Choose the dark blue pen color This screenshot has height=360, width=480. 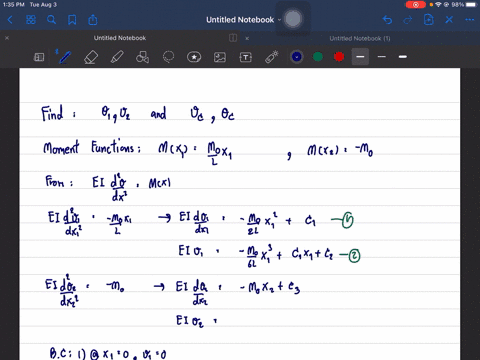point(296,57)
